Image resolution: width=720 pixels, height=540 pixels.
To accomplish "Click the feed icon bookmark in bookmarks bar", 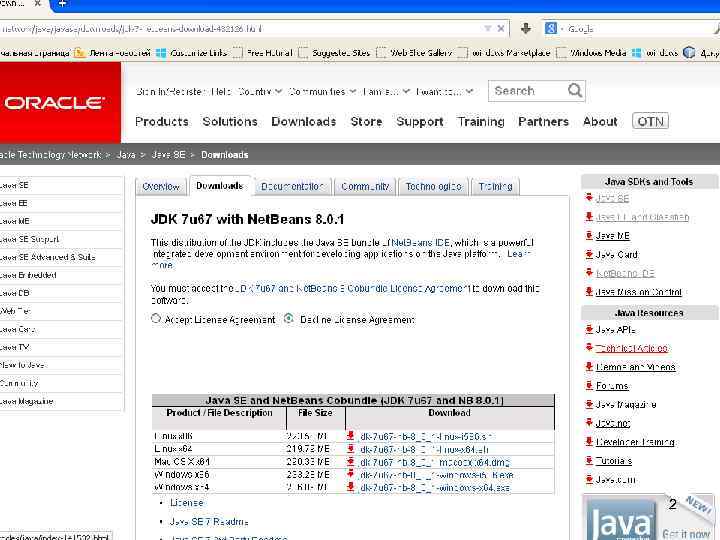I will (x=80, y=53).
